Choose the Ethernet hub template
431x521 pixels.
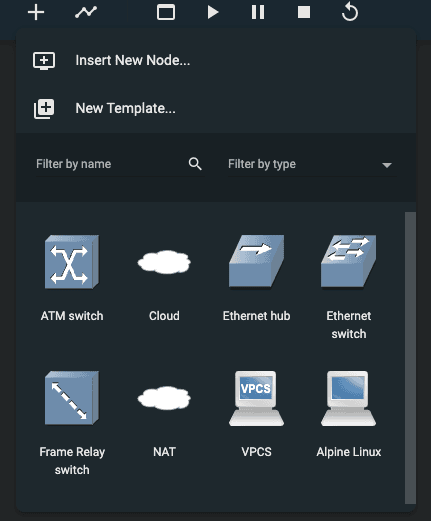tap(256, 277)
